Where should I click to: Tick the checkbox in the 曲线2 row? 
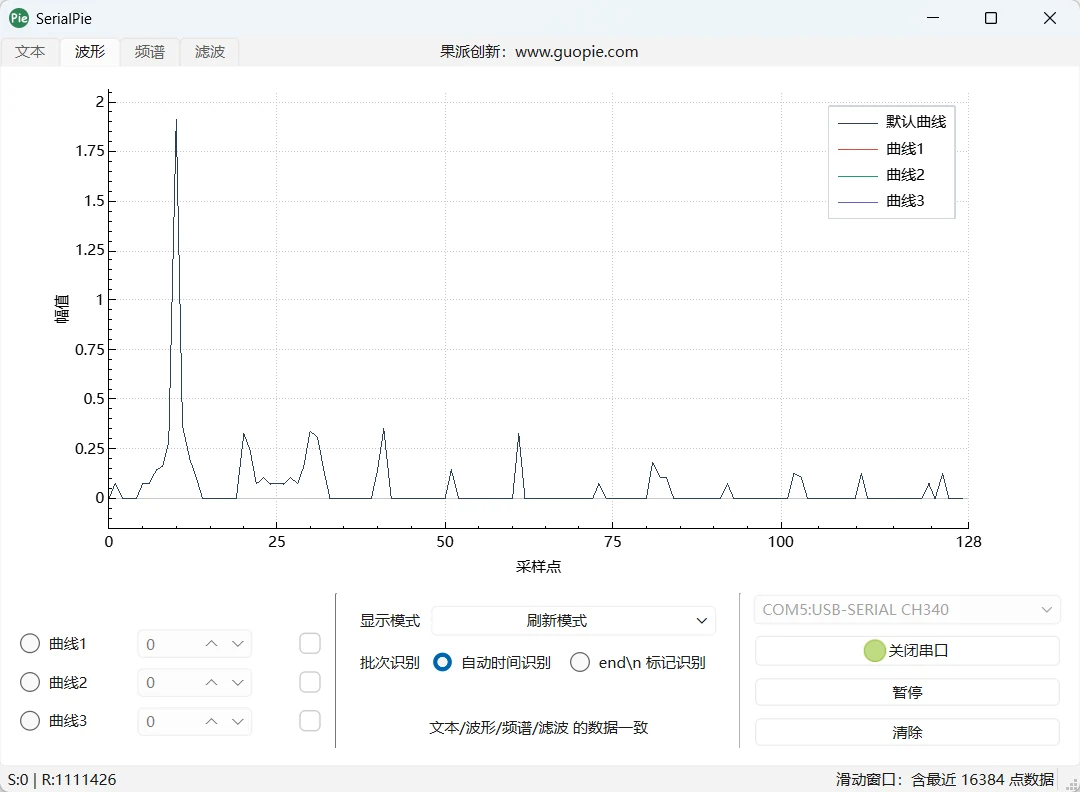click(310, 682)
